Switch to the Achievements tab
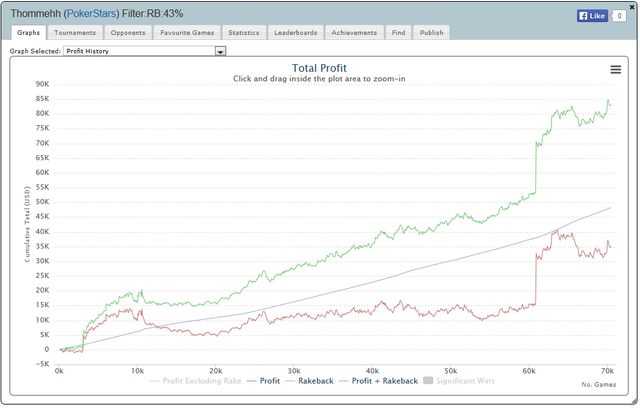The image size is (640, 412). pyautogui.click(x=354, y=33)
